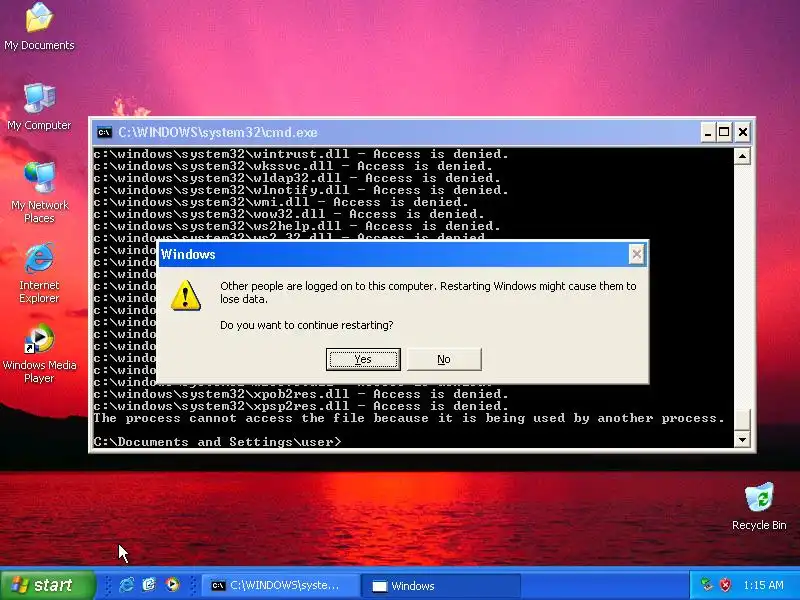Launch Media Player from Quick Launch bar
Viewport: 800px width, 600px height.
172,585
